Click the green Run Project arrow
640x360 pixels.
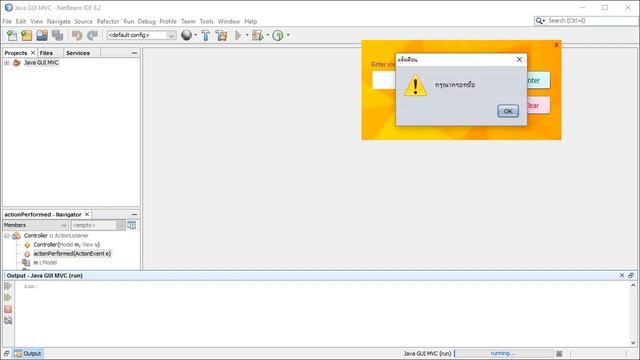238,36
